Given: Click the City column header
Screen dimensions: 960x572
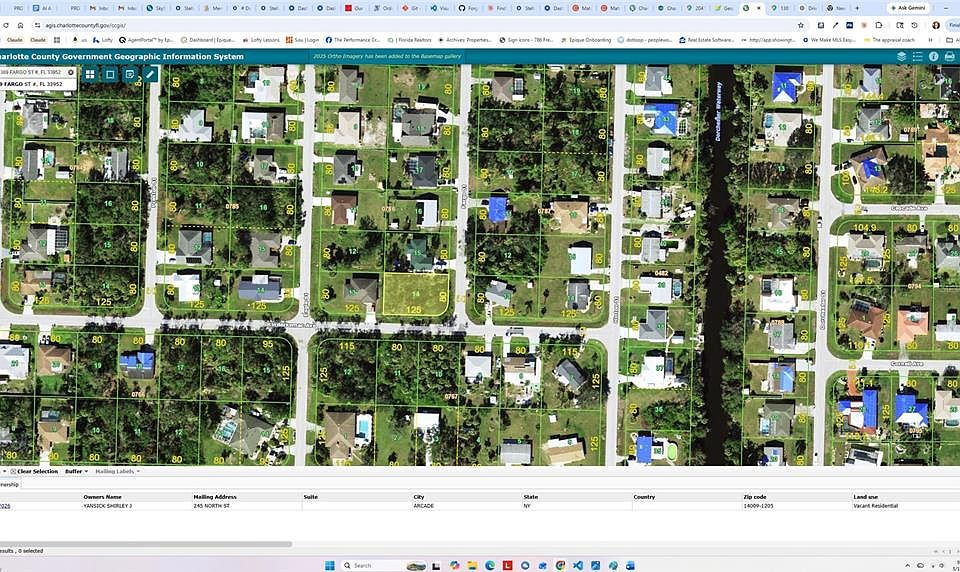Looking at the screenshot, I should [x=419, y=497].
